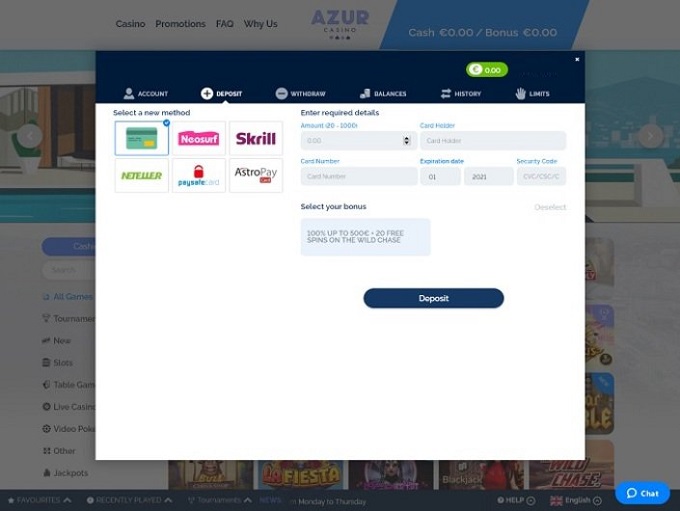The height and width of the screenshot is (511, 680).
Task: Choose Neosurf as payment method
Action: point(198,138)
